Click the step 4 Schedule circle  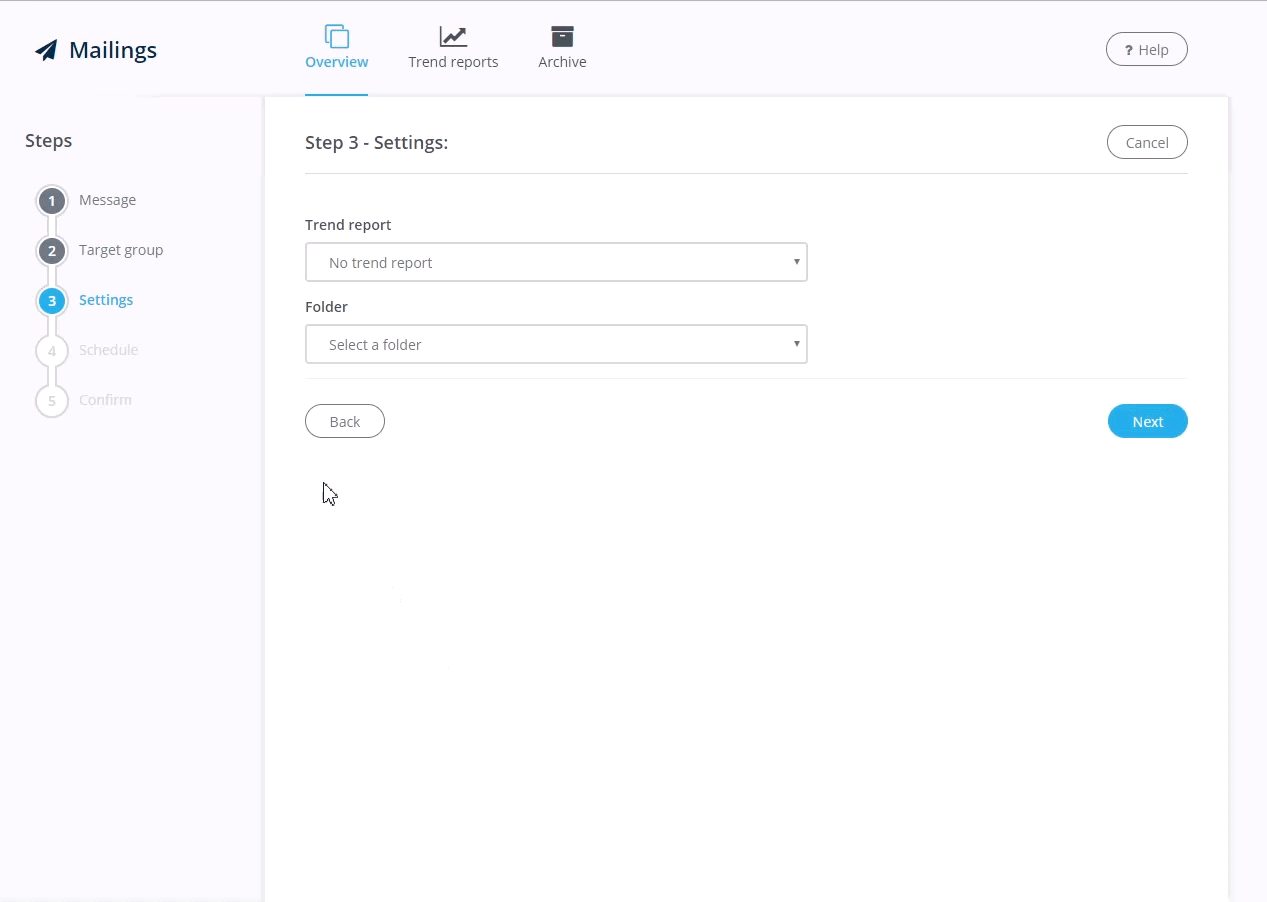pos(52,351)
